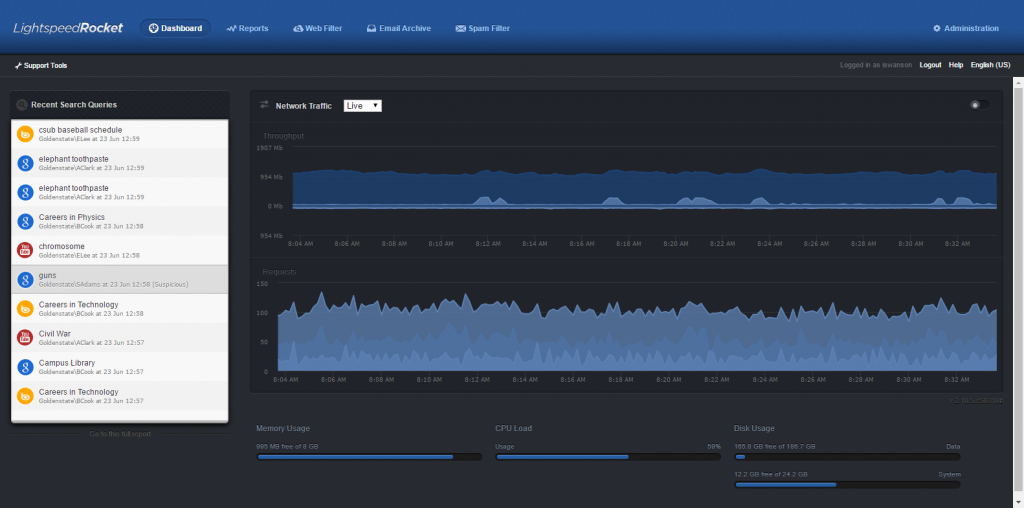Open the Help link

click(955, 65)
